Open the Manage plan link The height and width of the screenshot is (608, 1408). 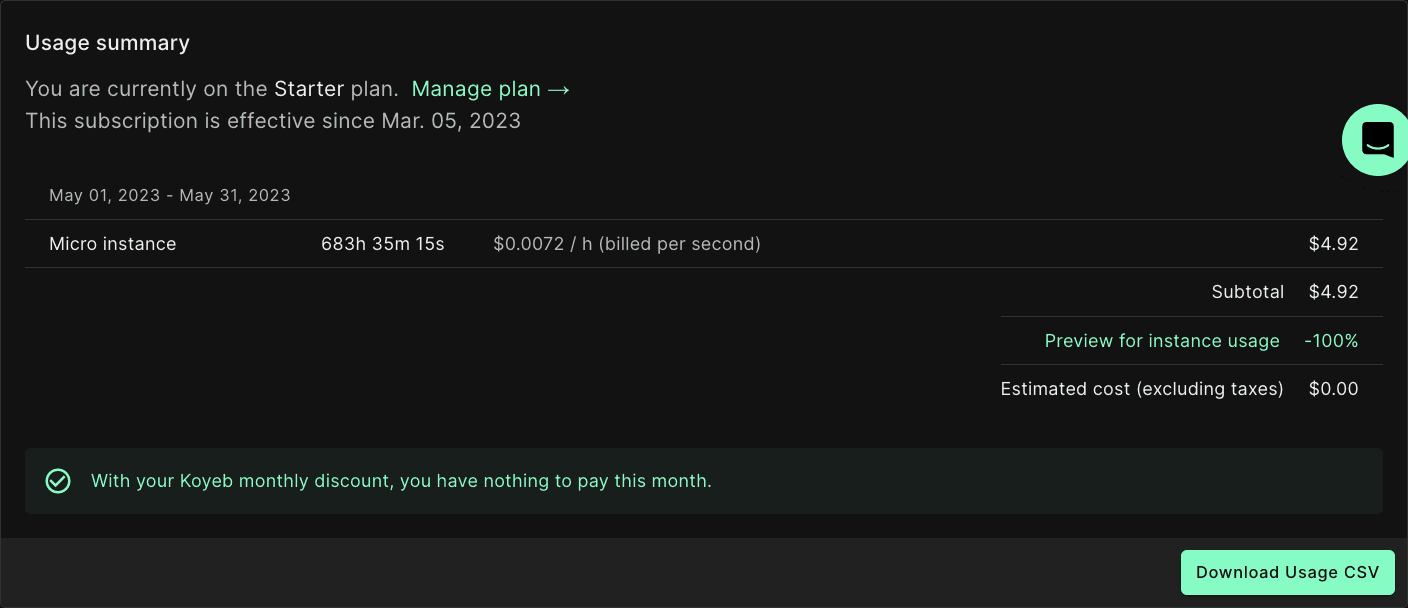point(476,89)
